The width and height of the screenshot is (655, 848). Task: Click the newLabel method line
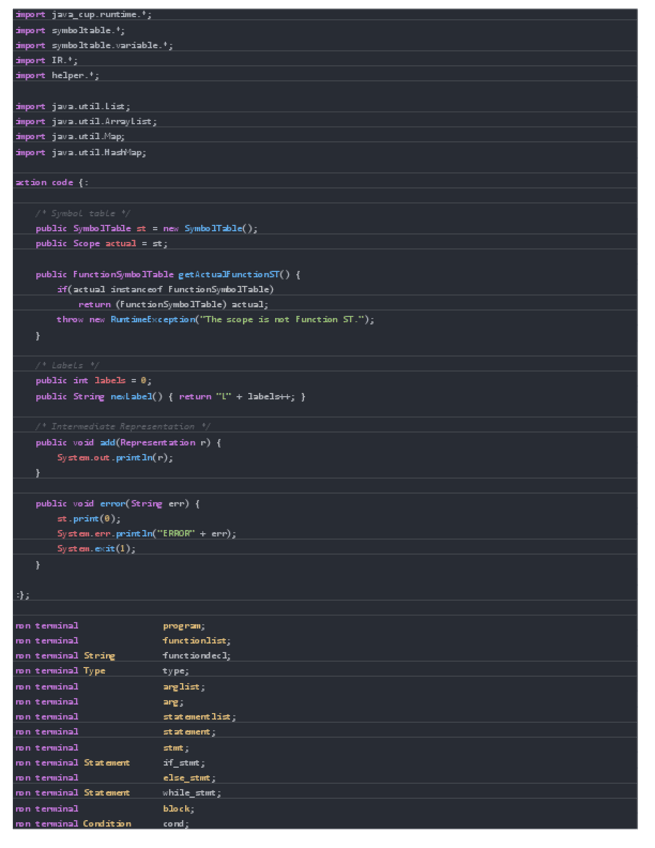click(170, 396)
